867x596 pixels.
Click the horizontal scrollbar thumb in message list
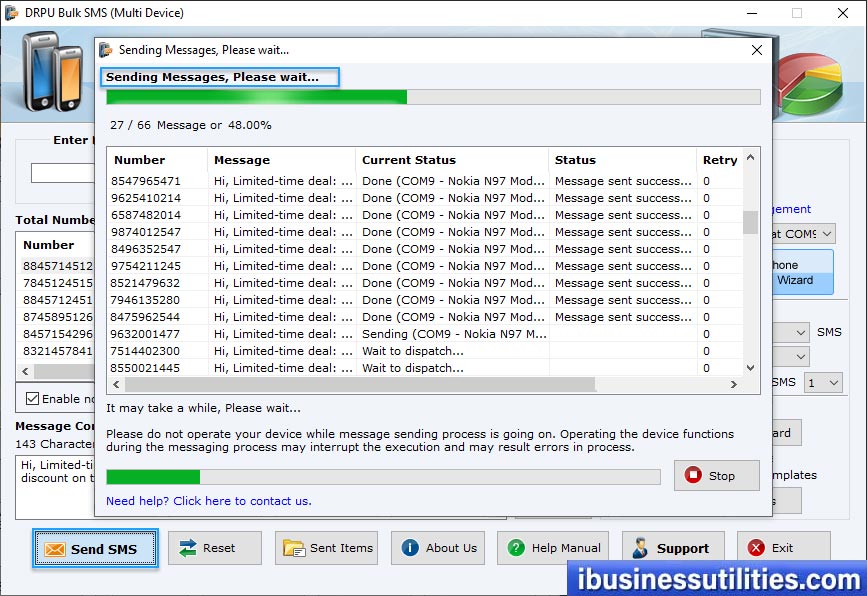[360, 384]
